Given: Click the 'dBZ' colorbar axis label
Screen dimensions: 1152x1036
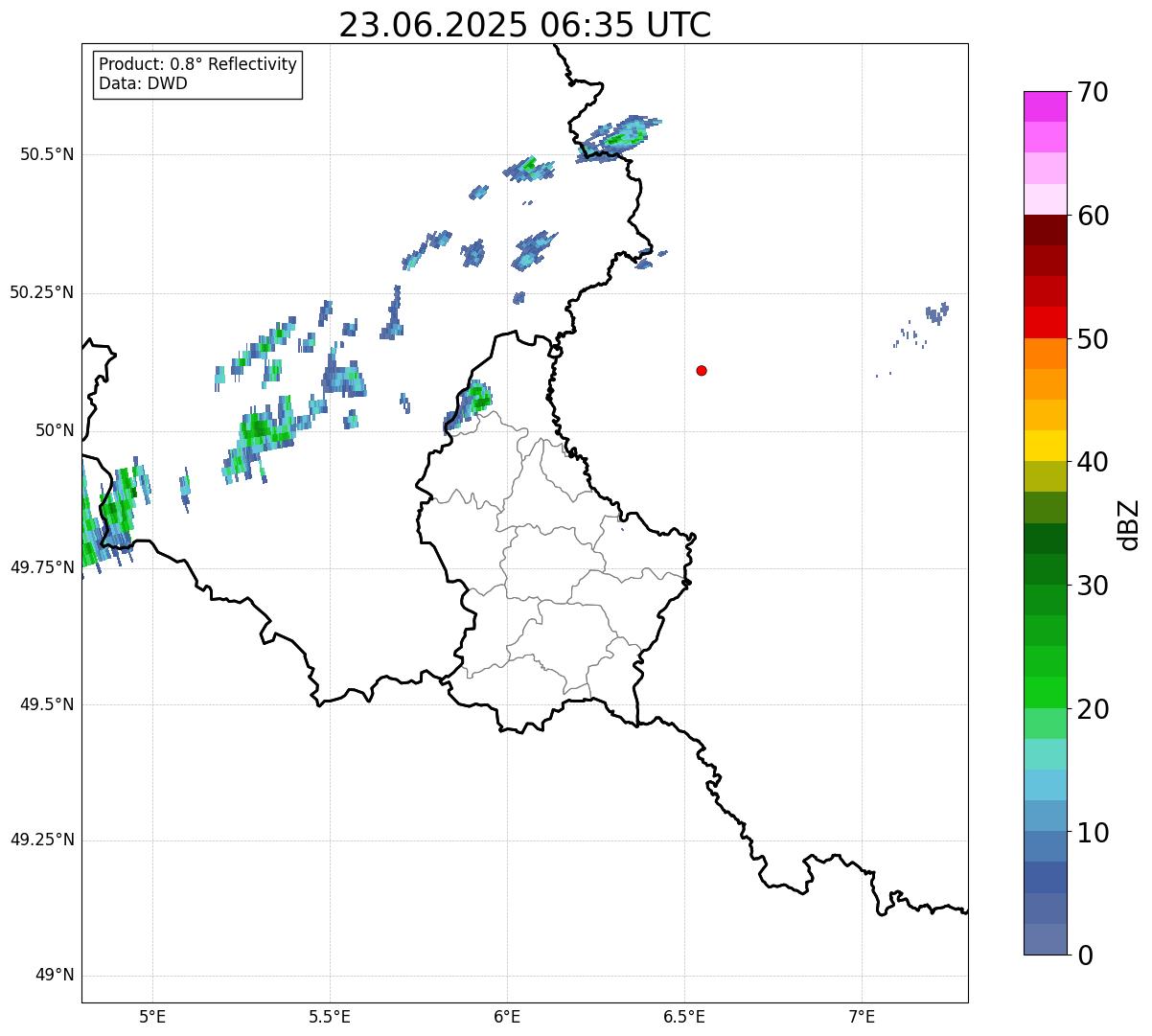Looking at the screenshot, I should 1130,523.
